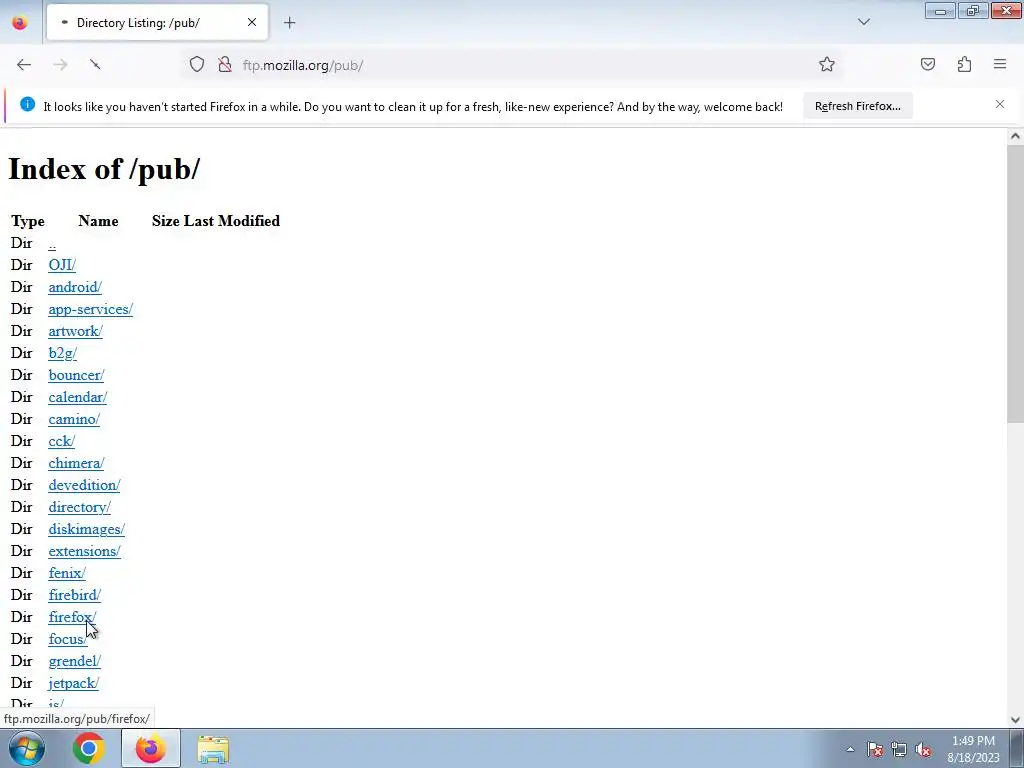Viewport: 1024px width, 768px height.
Task: Click the Last Modified column header
Action: coord(232,221)
